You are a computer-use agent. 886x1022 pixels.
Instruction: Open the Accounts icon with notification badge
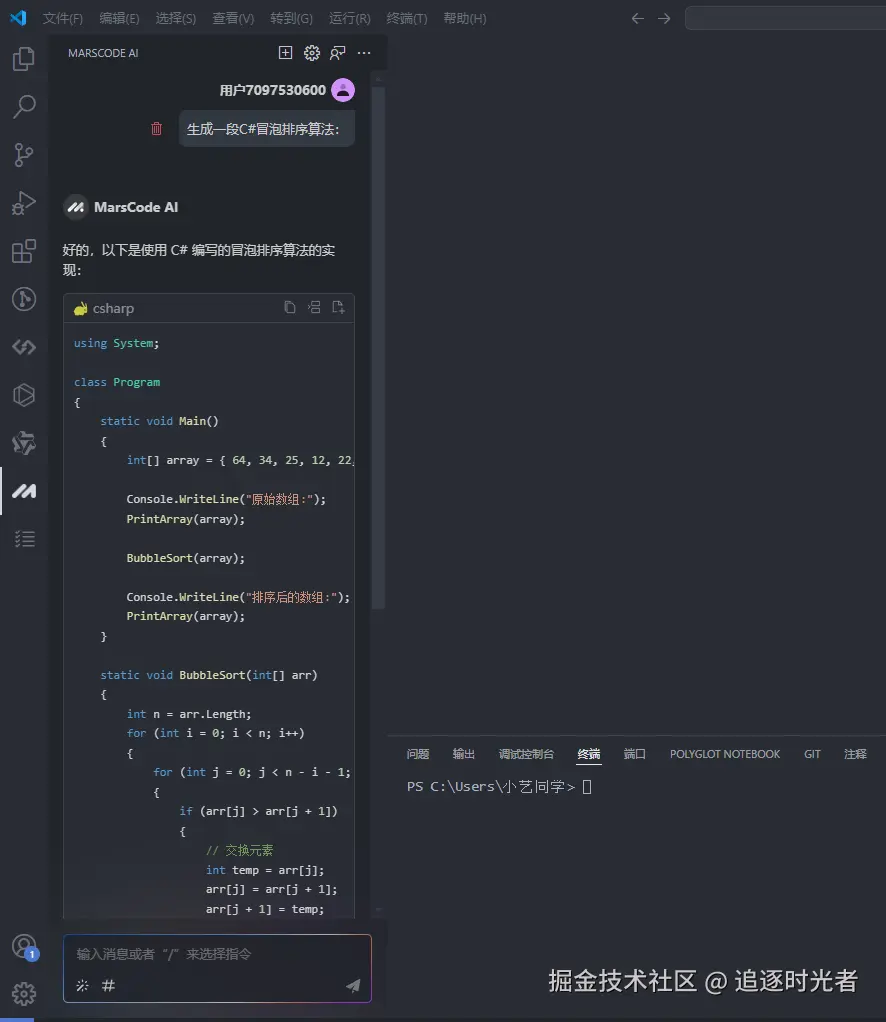pyautogui.click(x=24, y=946)
